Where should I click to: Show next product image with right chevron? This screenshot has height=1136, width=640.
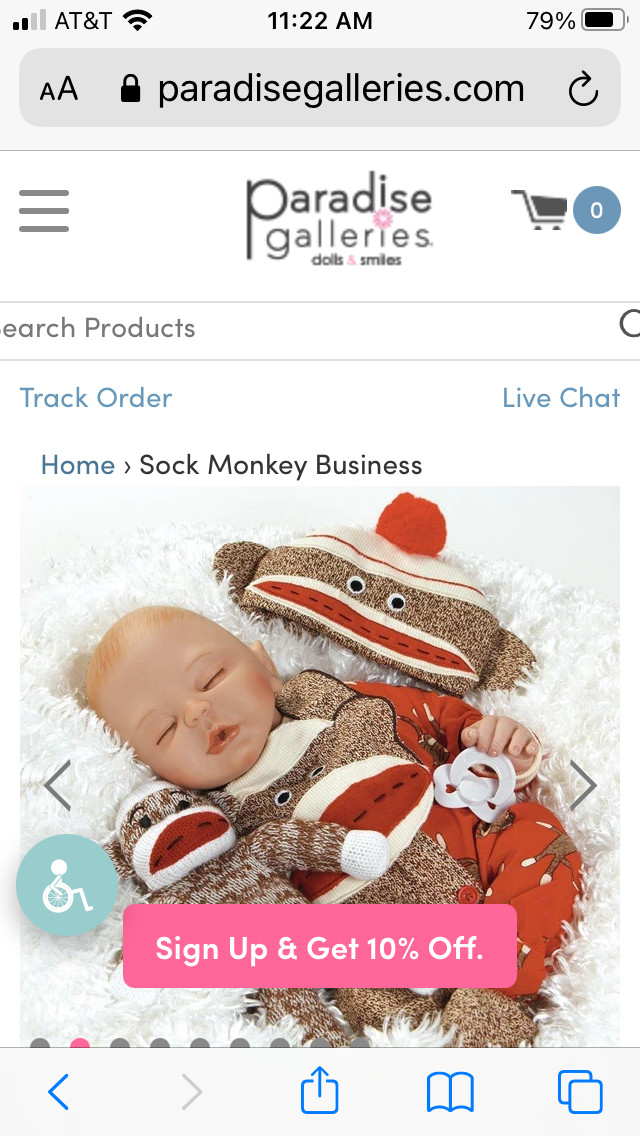coord(583,785)
